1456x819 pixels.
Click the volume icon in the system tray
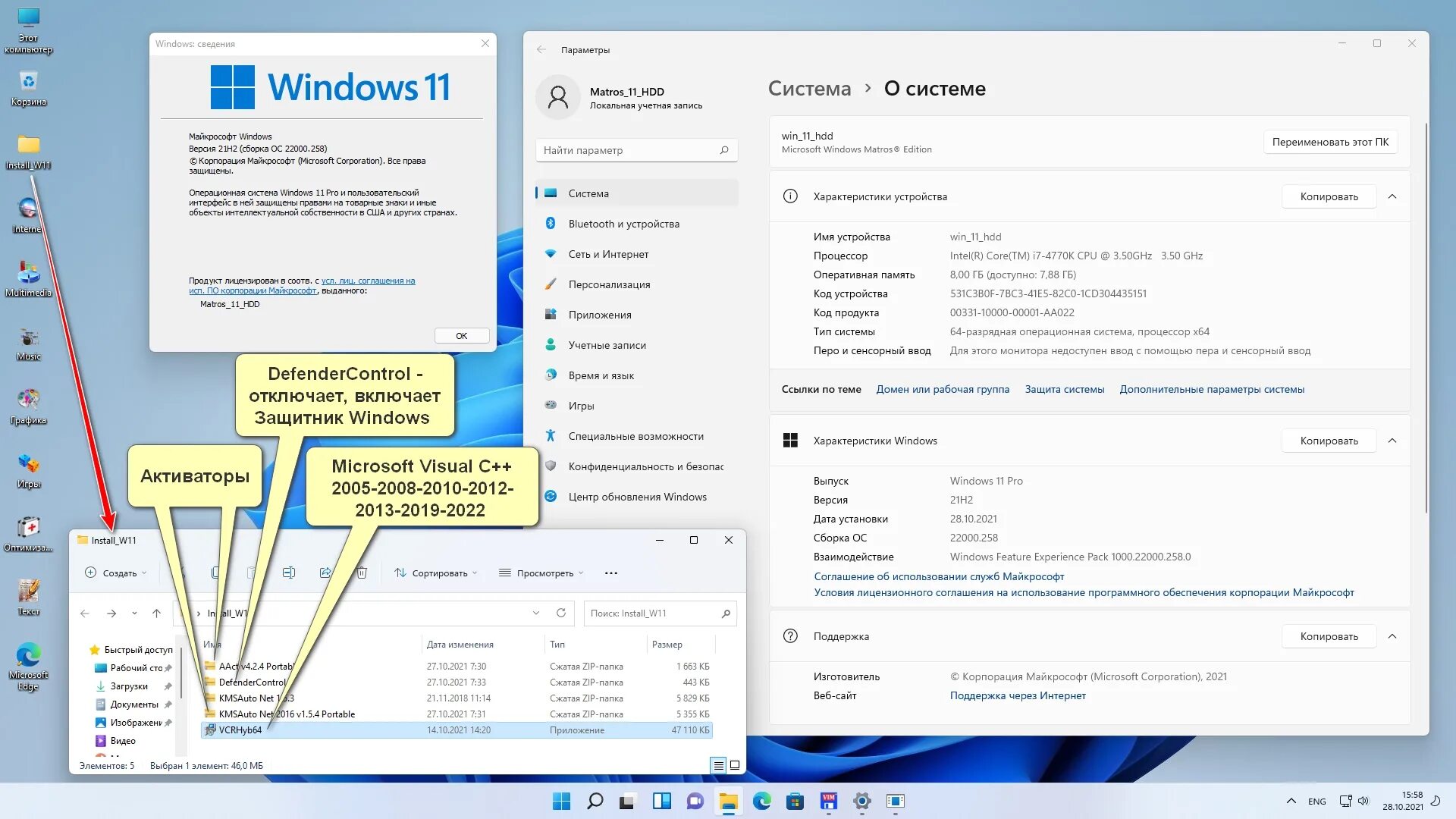[1365, 802]
